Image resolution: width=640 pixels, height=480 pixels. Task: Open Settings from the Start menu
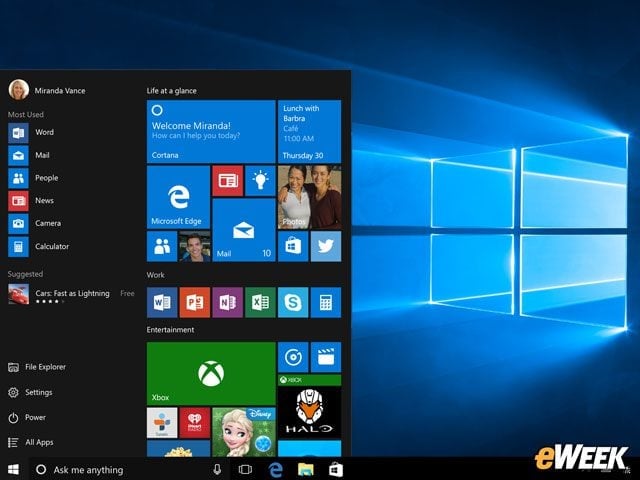[30, 392]
